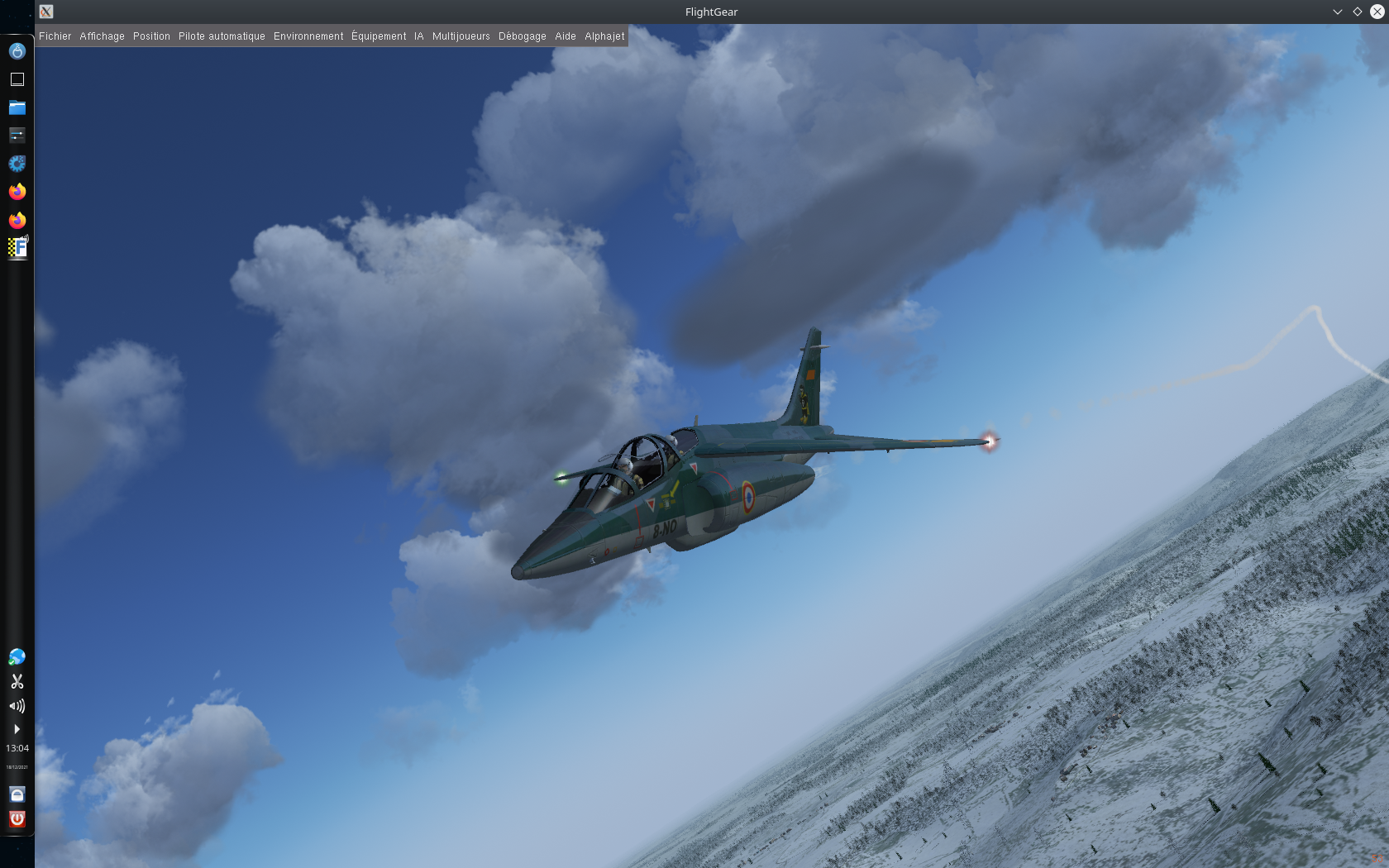This screenshot has width=1389, height=868.
Task: Open the clipboard scissors tray icon
Action: pos(17,681)
